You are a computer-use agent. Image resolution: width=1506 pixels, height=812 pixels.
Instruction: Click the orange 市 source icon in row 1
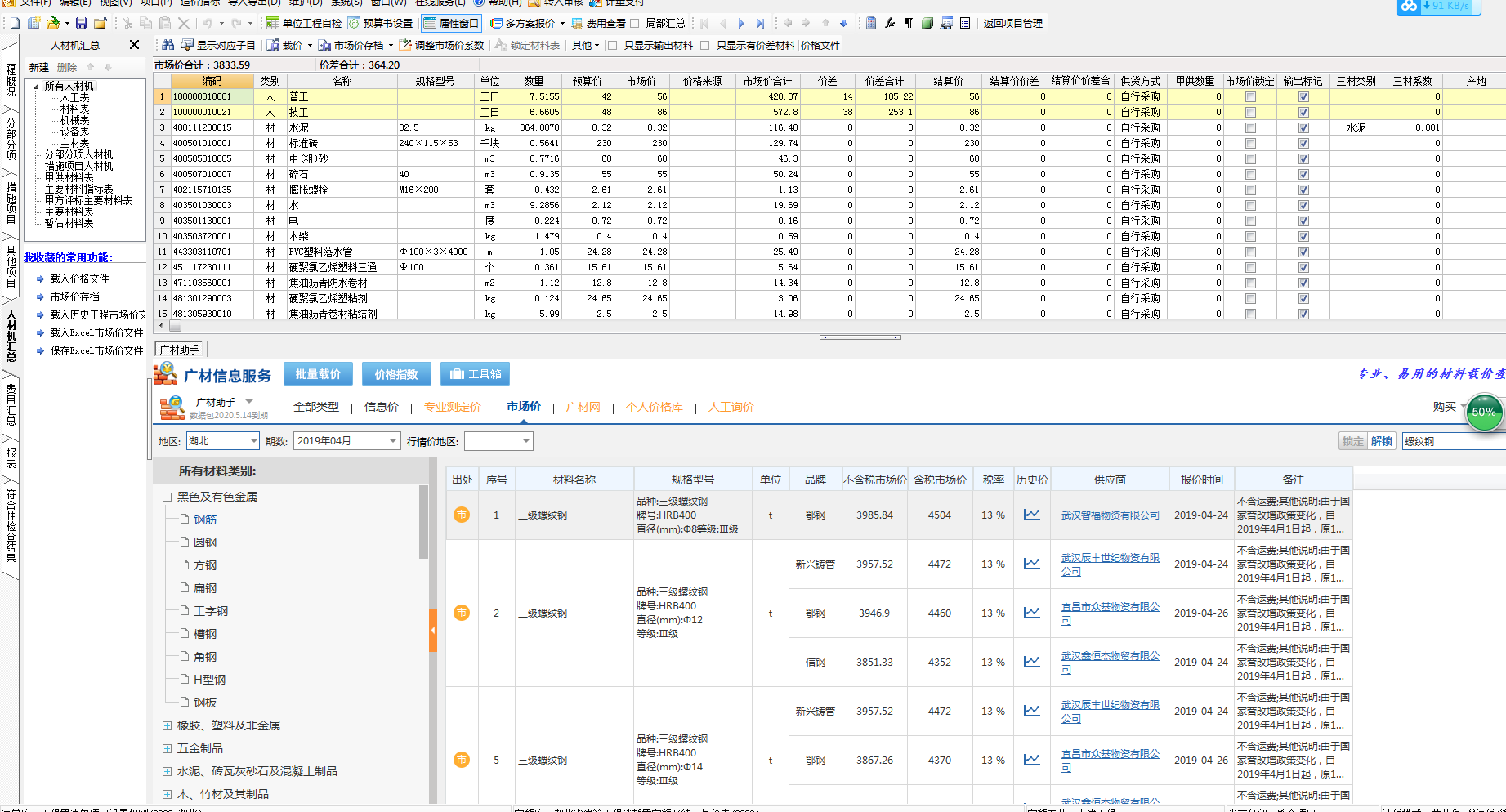tap(462, 515)
